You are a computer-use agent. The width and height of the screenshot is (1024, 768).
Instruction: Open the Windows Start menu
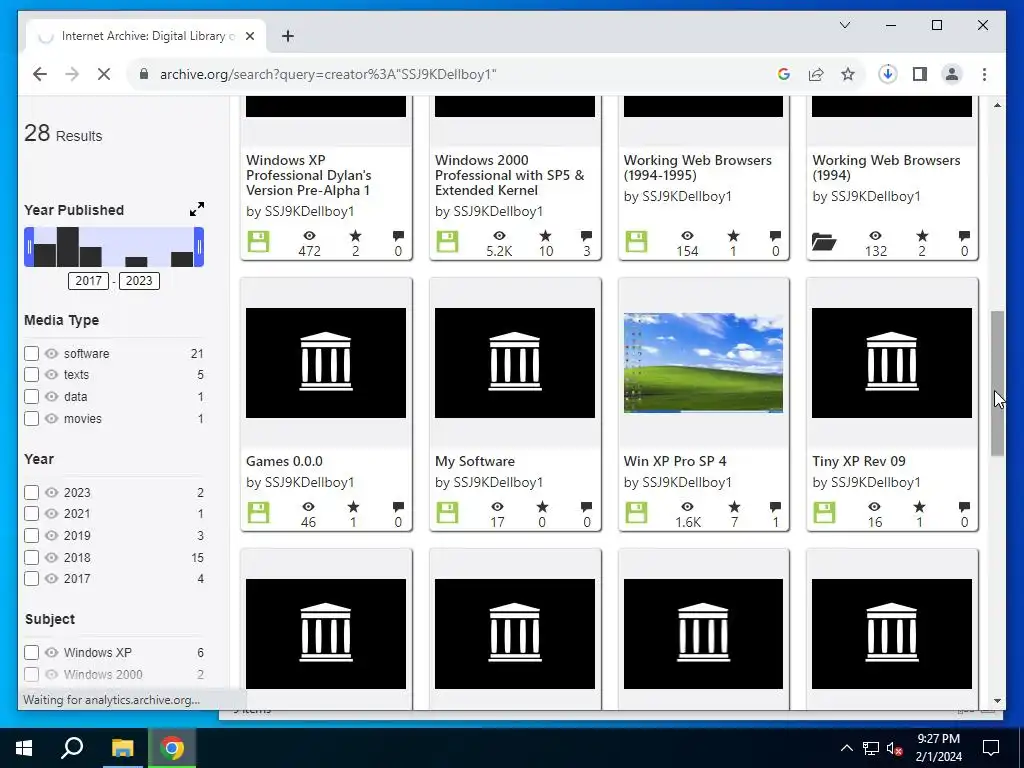(24, 748)
